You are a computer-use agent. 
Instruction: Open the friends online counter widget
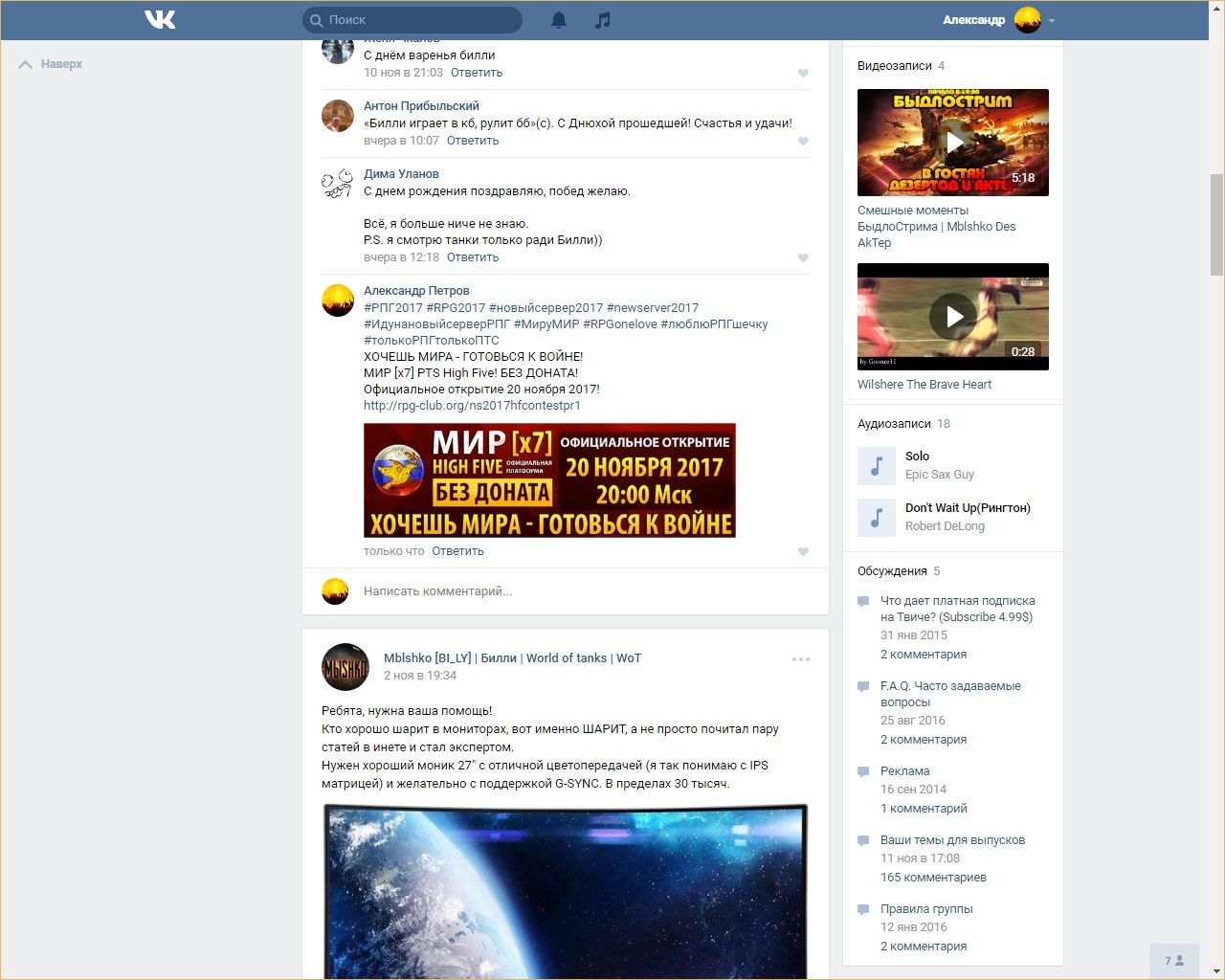click(1173, 961)
